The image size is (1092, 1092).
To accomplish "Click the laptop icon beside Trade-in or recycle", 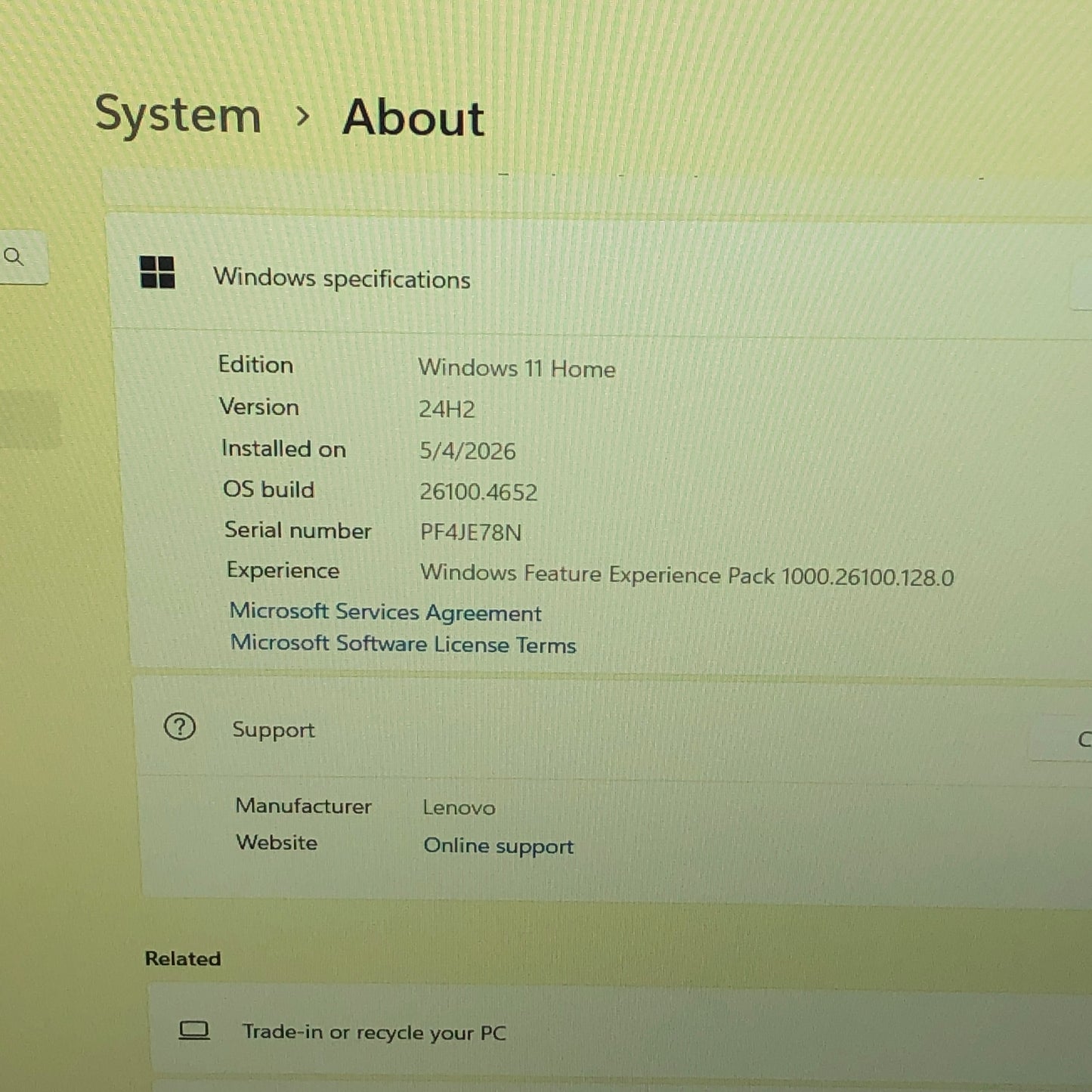I will (194, 1030).
